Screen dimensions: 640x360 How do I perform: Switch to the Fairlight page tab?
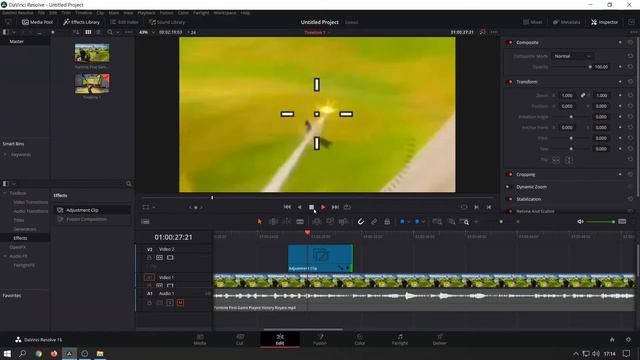tap(400, 340)
